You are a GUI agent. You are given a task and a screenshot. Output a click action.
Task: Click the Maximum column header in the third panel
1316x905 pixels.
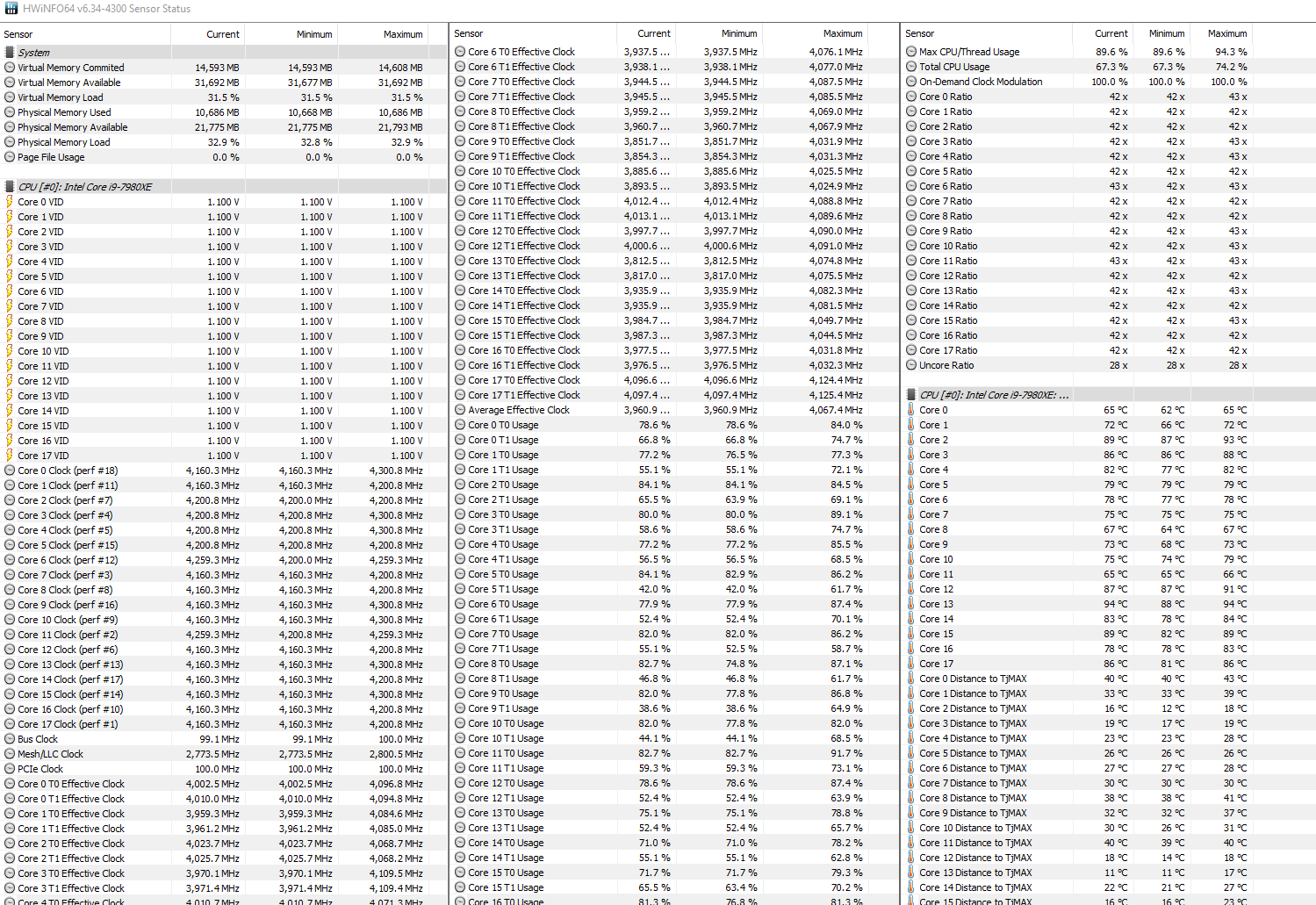1220,33
